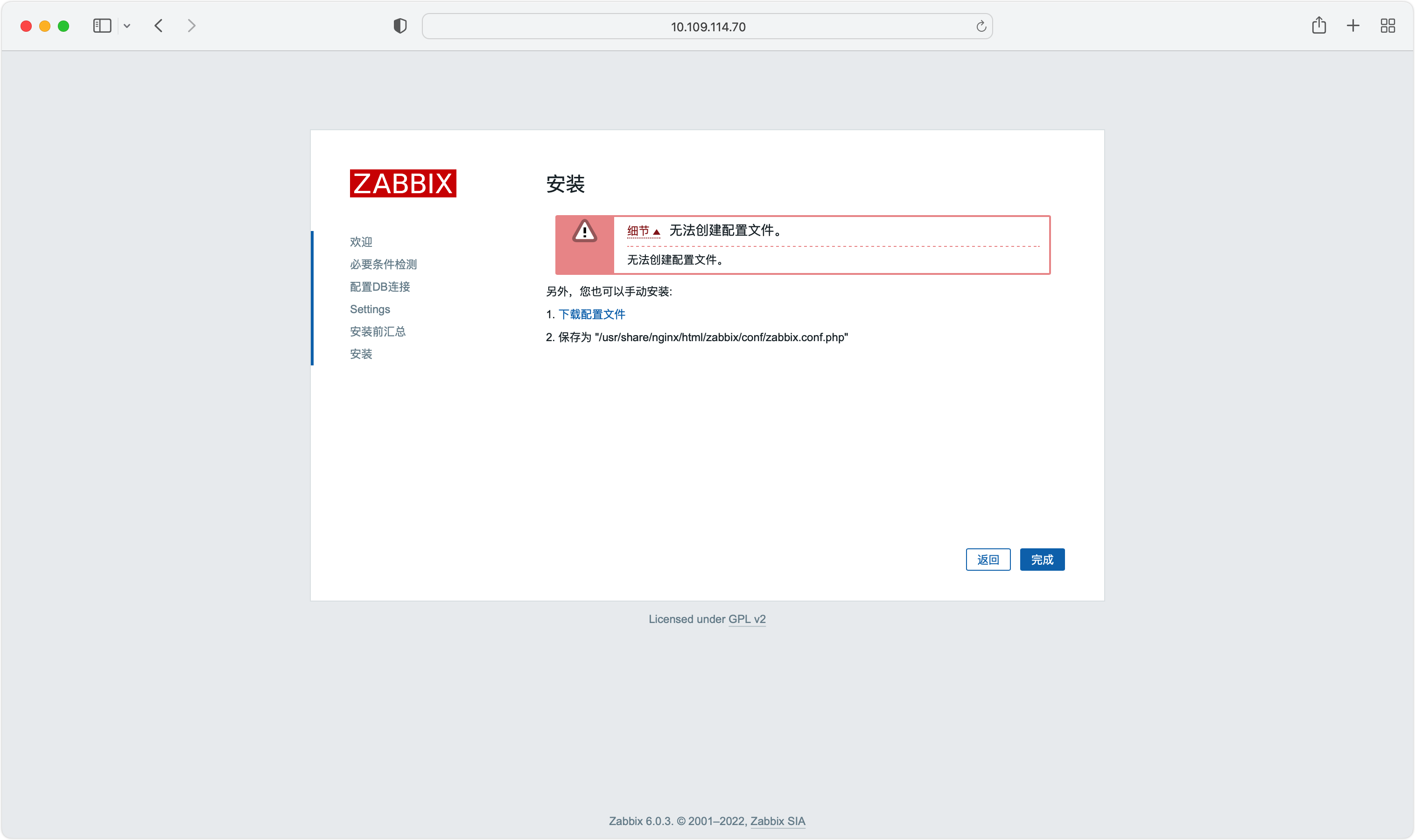Go back with the Safari back arrow

pos(159,26)
